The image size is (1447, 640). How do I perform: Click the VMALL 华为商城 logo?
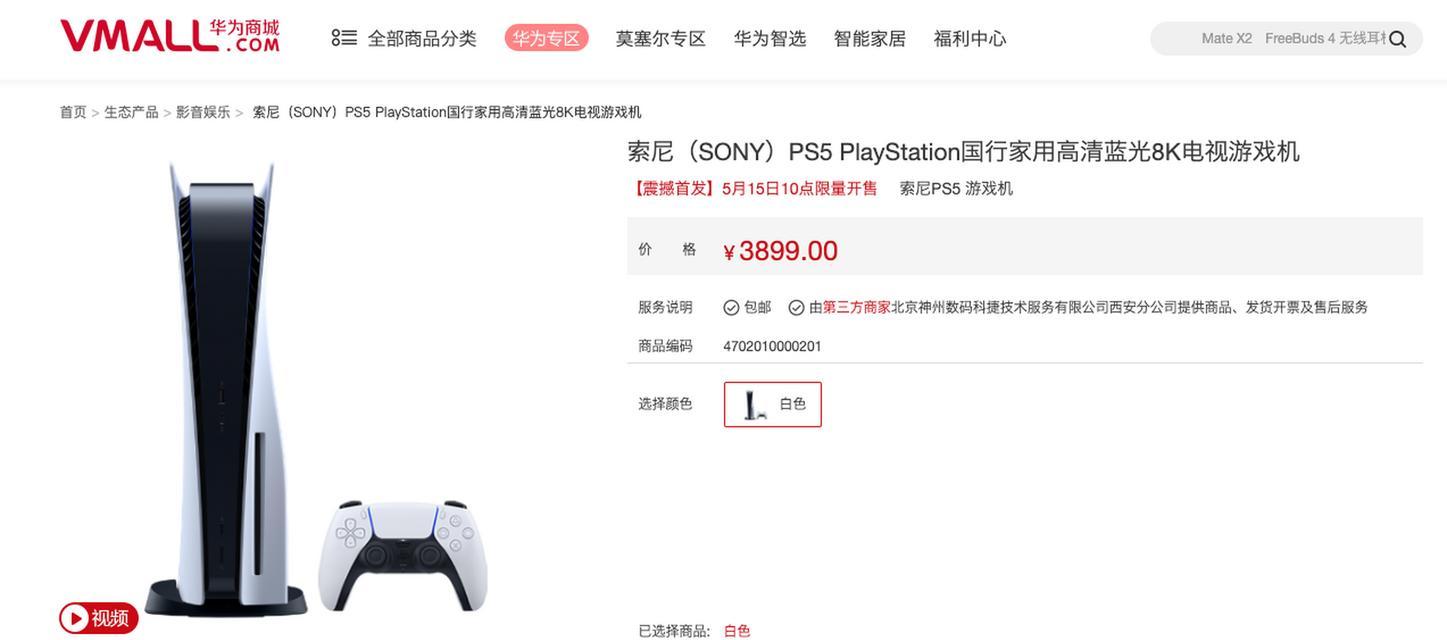170,36
